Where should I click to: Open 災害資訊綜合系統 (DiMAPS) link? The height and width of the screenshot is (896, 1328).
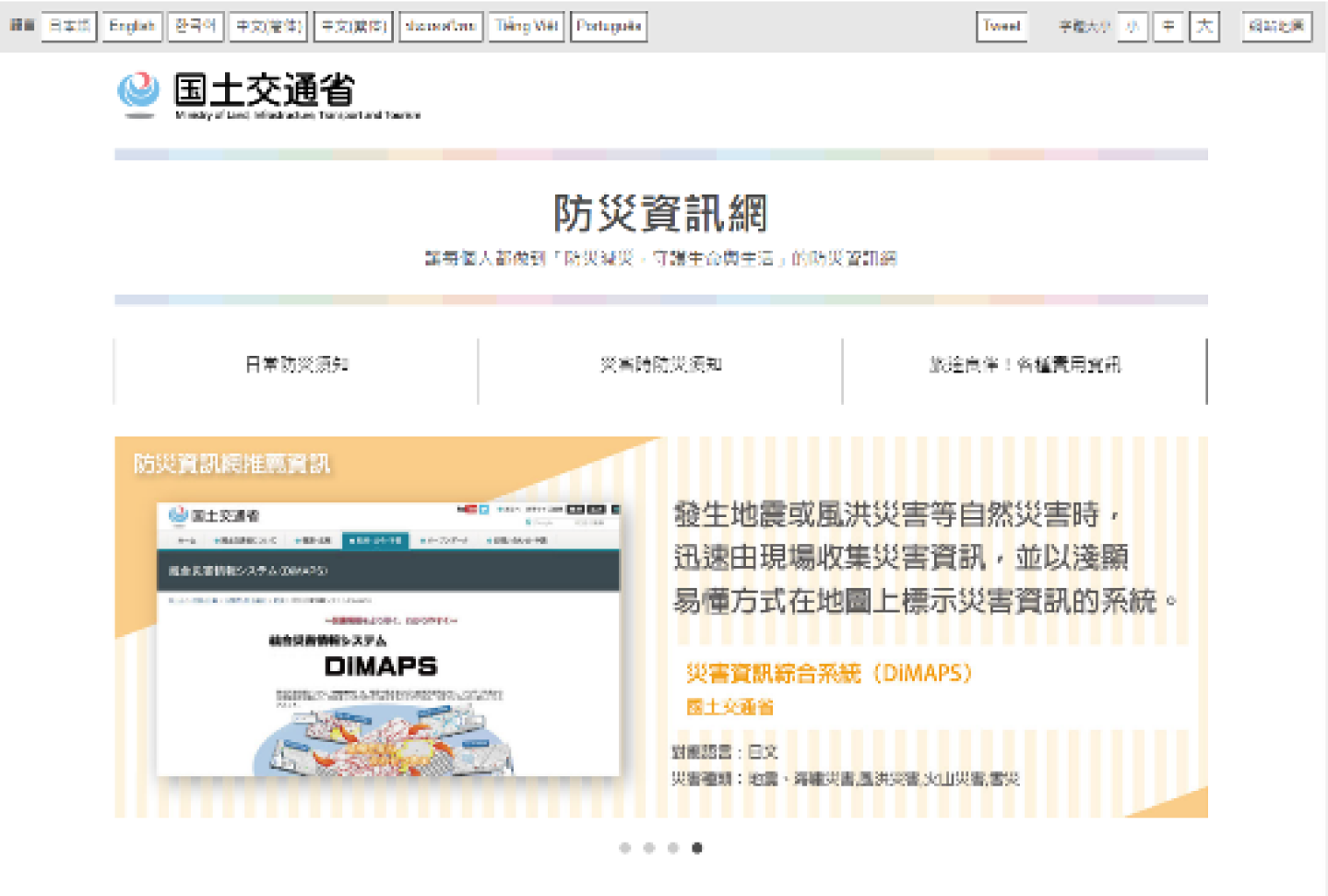click(828, 674)
